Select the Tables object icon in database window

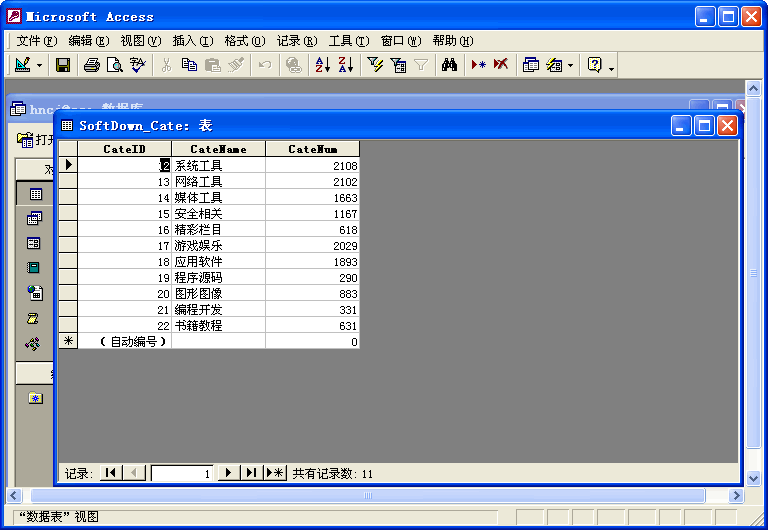click(x=35, y=194)
